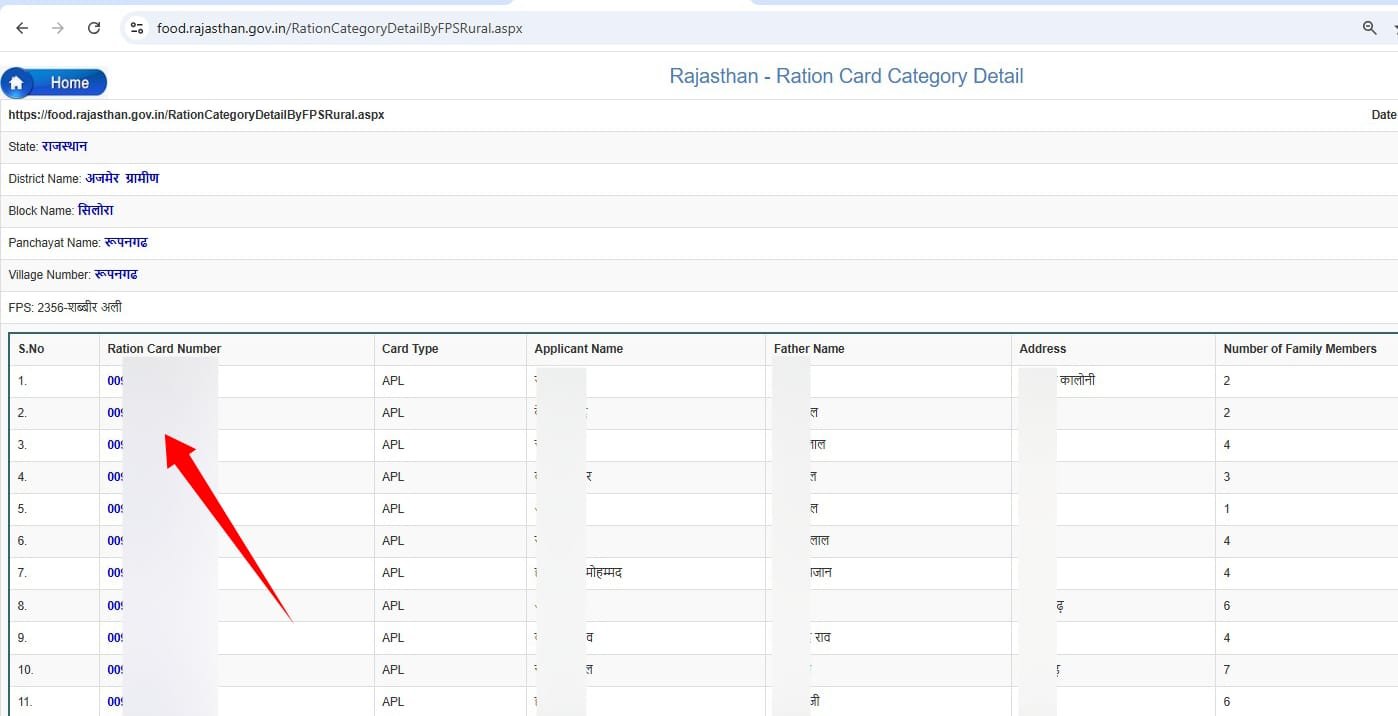Open ration card number link in row 10
This screenshot has width=1398, height=716.
pyautogui.click(x=115, y=670)
